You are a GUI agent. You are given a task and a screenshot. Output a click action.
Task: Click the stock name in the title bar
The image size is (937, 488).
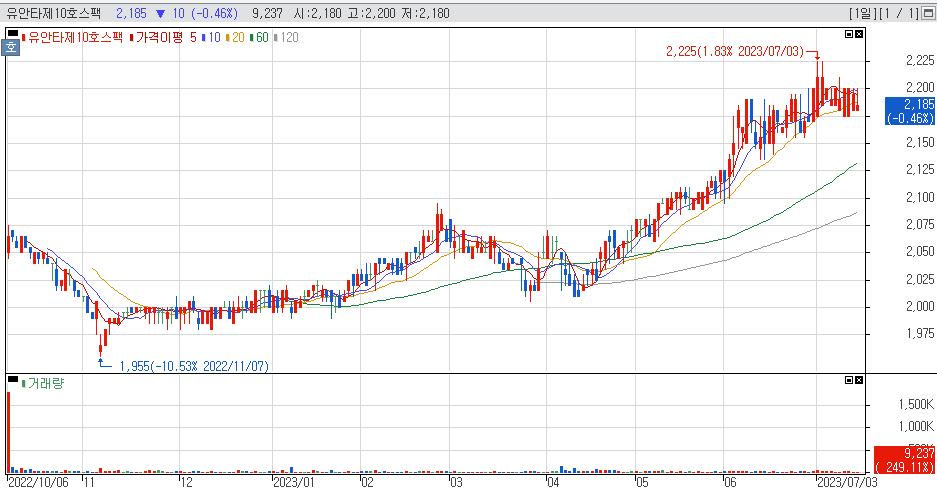tap(53, 13)
